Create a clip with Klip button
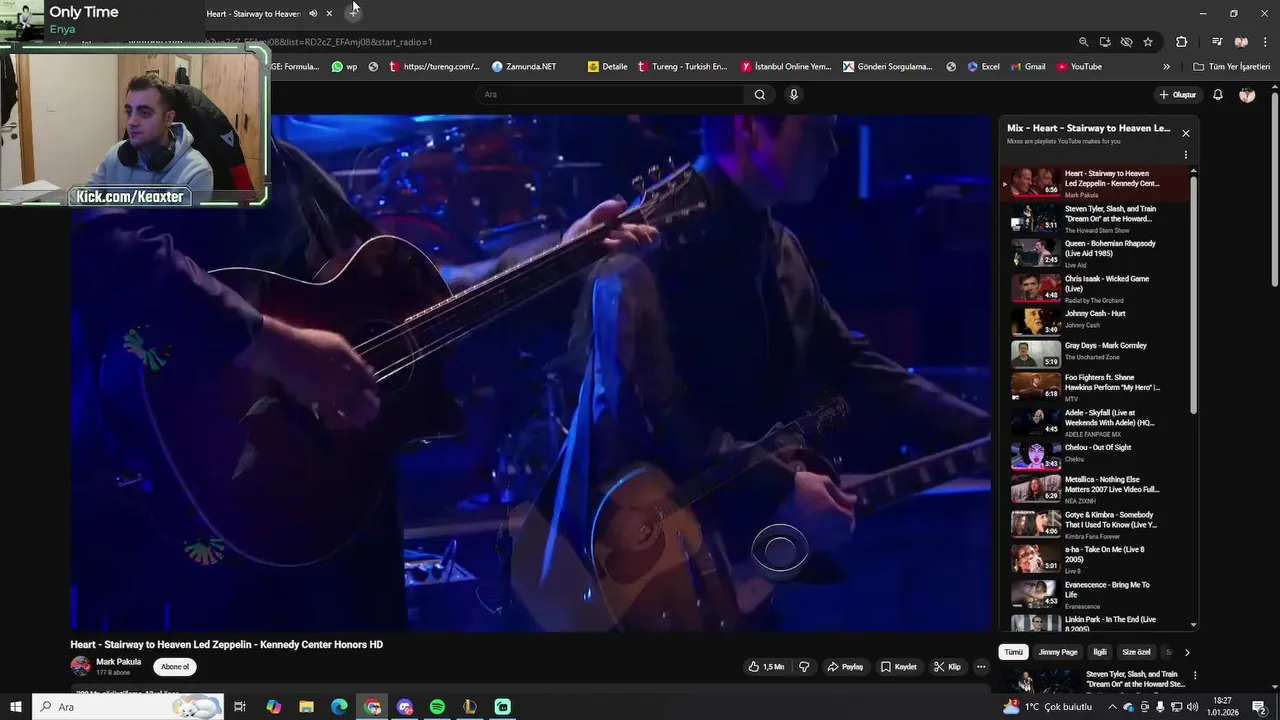Viewport: 1280px width, 720px height. 947,667
